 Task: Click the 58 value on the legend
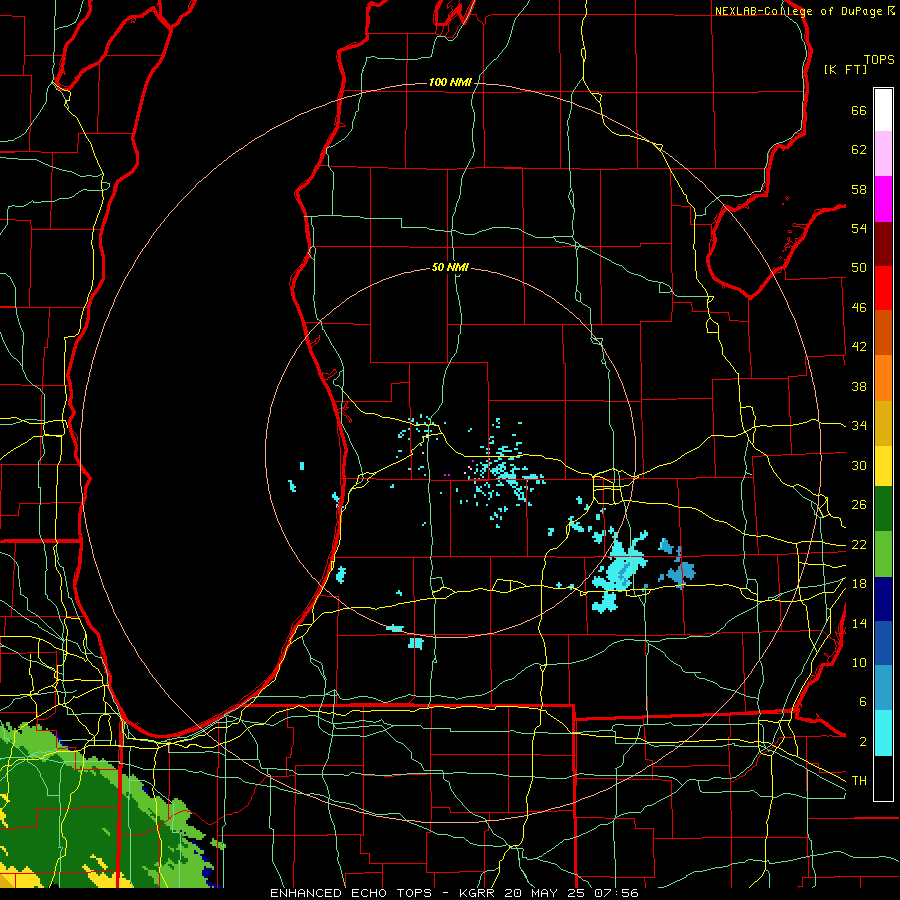click(859, 189)
